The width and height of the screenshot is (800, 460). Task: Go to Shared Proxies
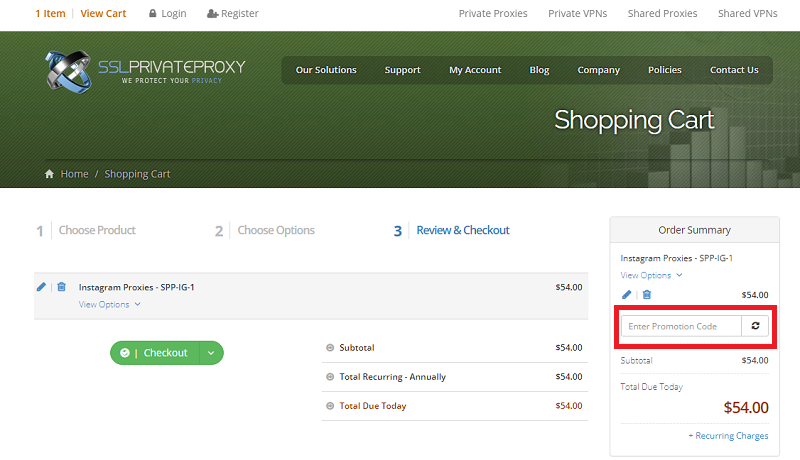662,13
